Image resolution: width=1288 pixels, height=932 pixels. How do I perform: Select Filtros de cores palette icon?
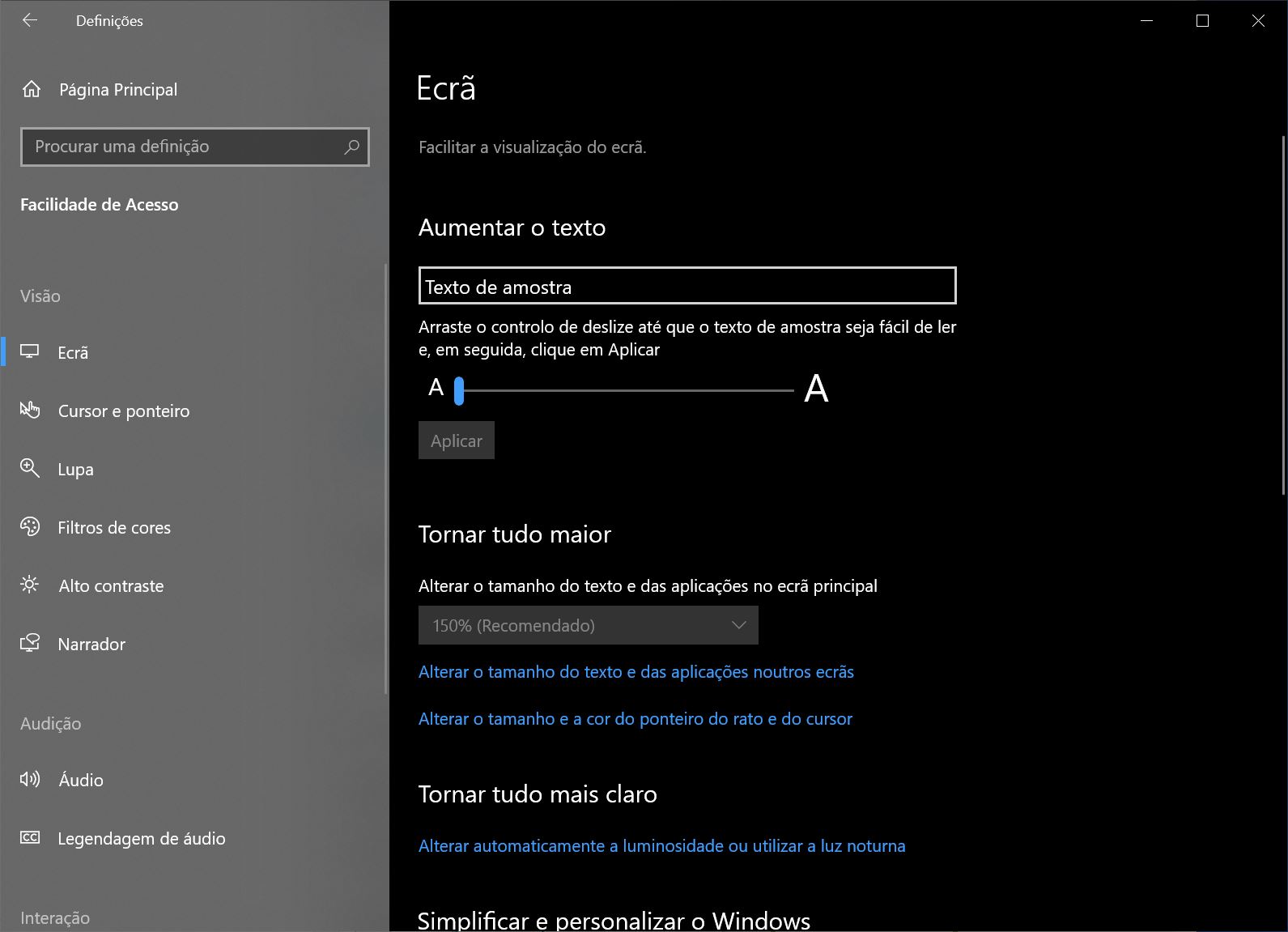[30, 527]
